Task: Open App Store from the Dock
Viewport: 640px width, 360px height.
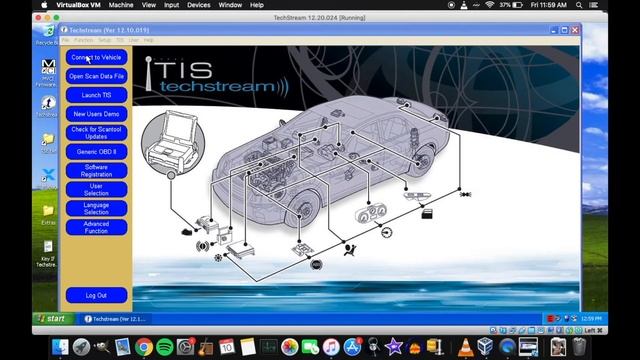Action: [x=352, y=347]
